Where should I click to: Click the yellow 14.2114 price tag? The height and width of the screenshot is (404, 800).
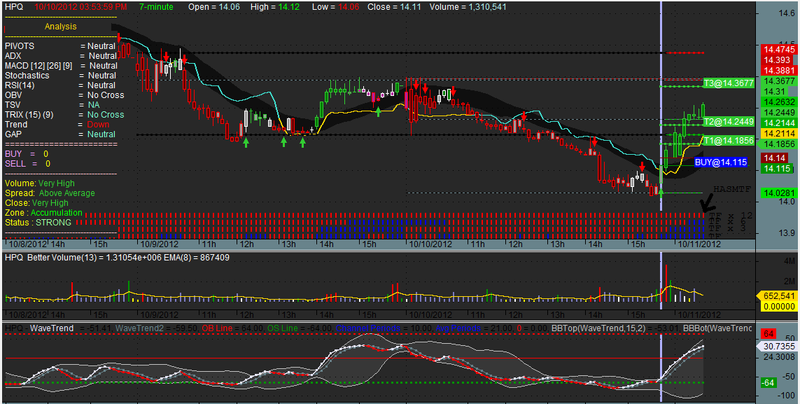(779, 133)
